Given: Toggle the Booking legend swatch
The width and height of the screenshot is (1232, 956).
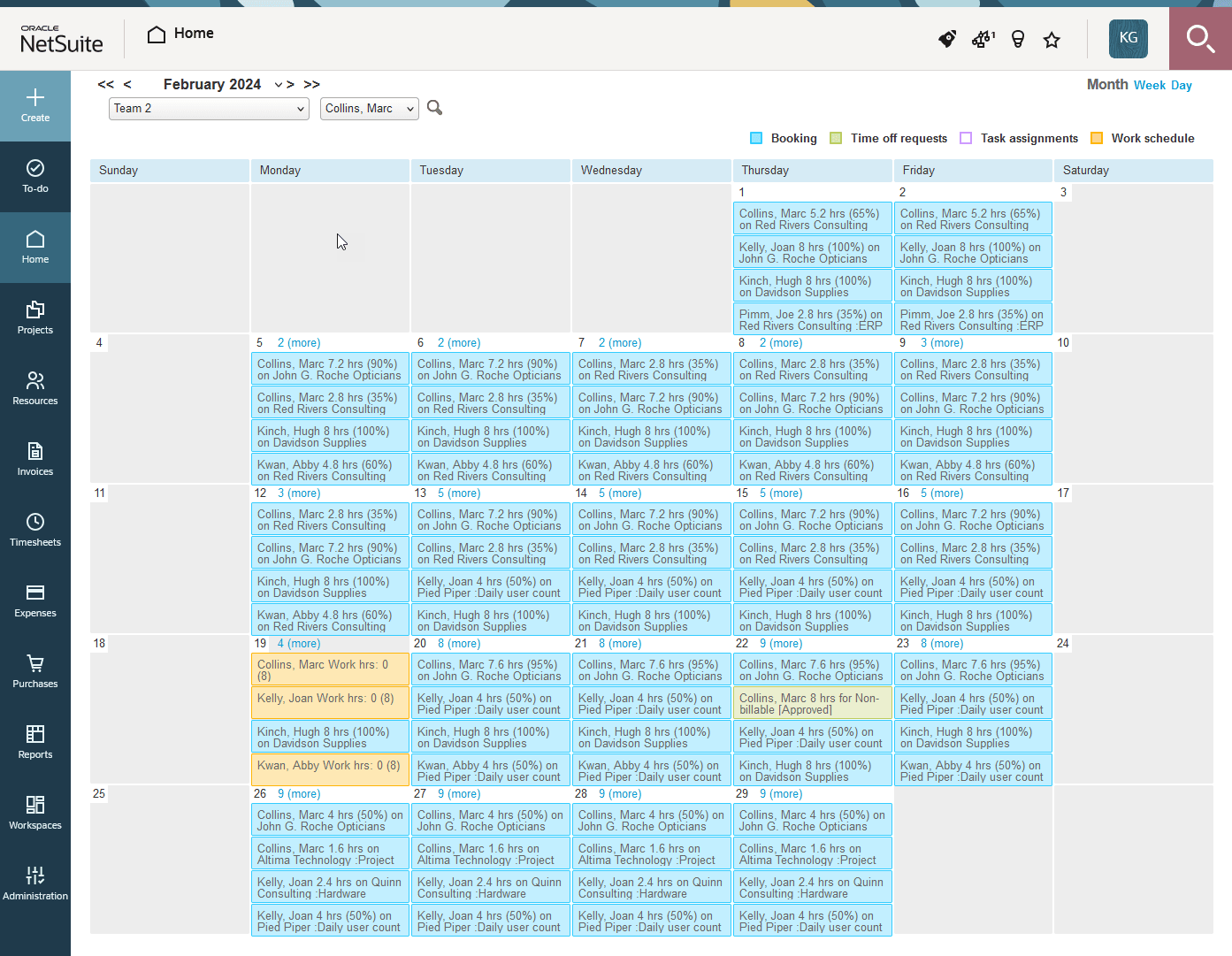Looking at the screenshot, I should click(x=756, y=138).
